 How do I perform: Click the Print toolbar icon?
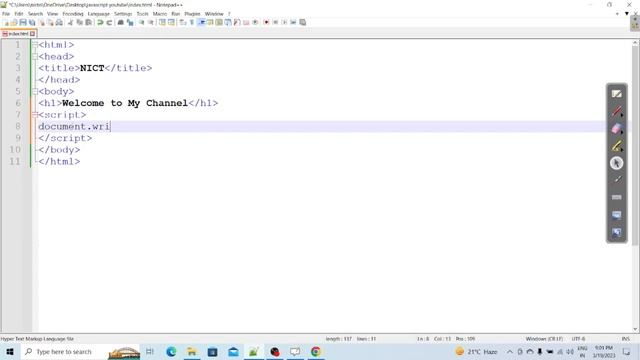pos(59,22)
